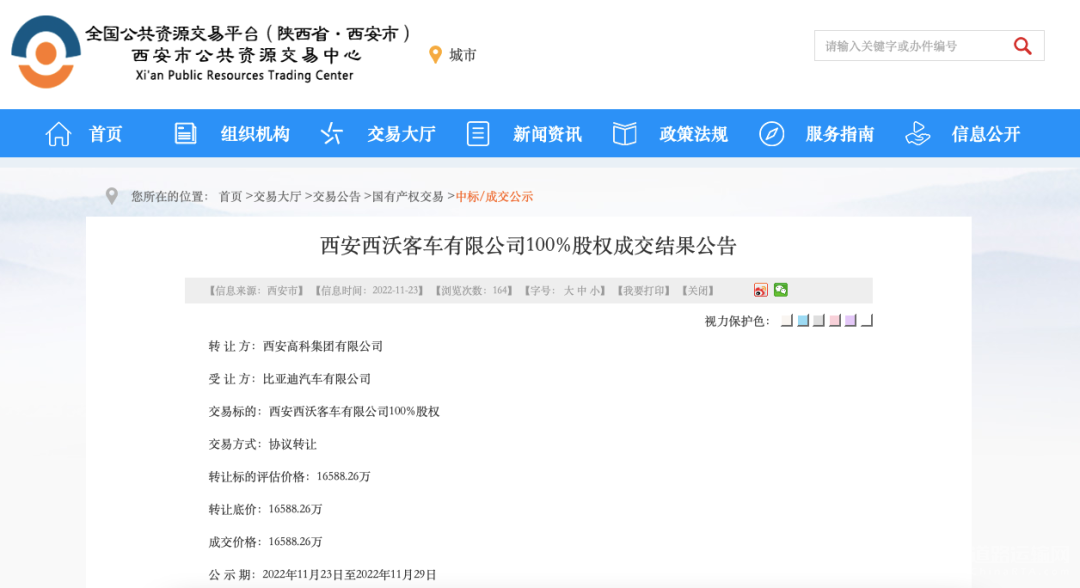Click the 信息公开 hand icon
The width and height of the screenshot is (1080, 588).
coord(917,134)
